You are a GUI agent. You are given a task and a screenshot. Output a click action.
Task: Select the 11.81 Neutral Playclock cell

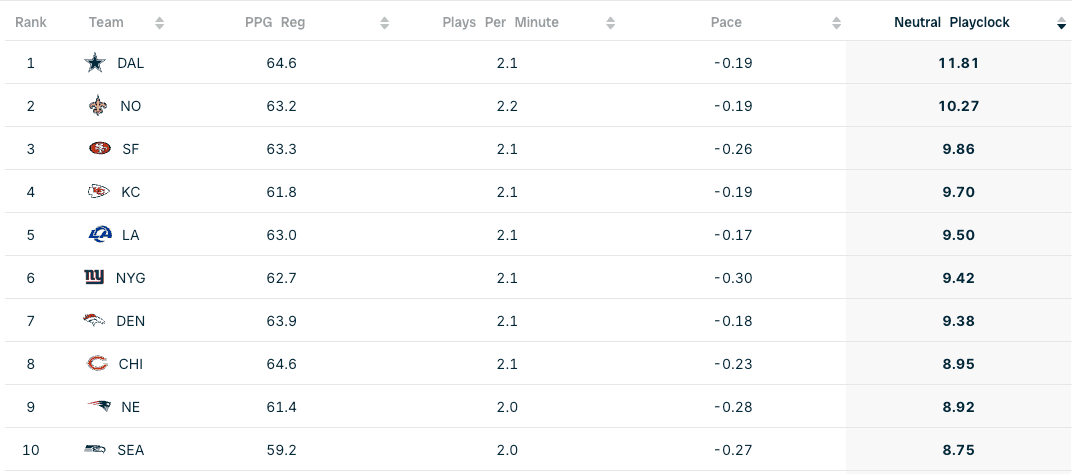(x=959, y=63)
